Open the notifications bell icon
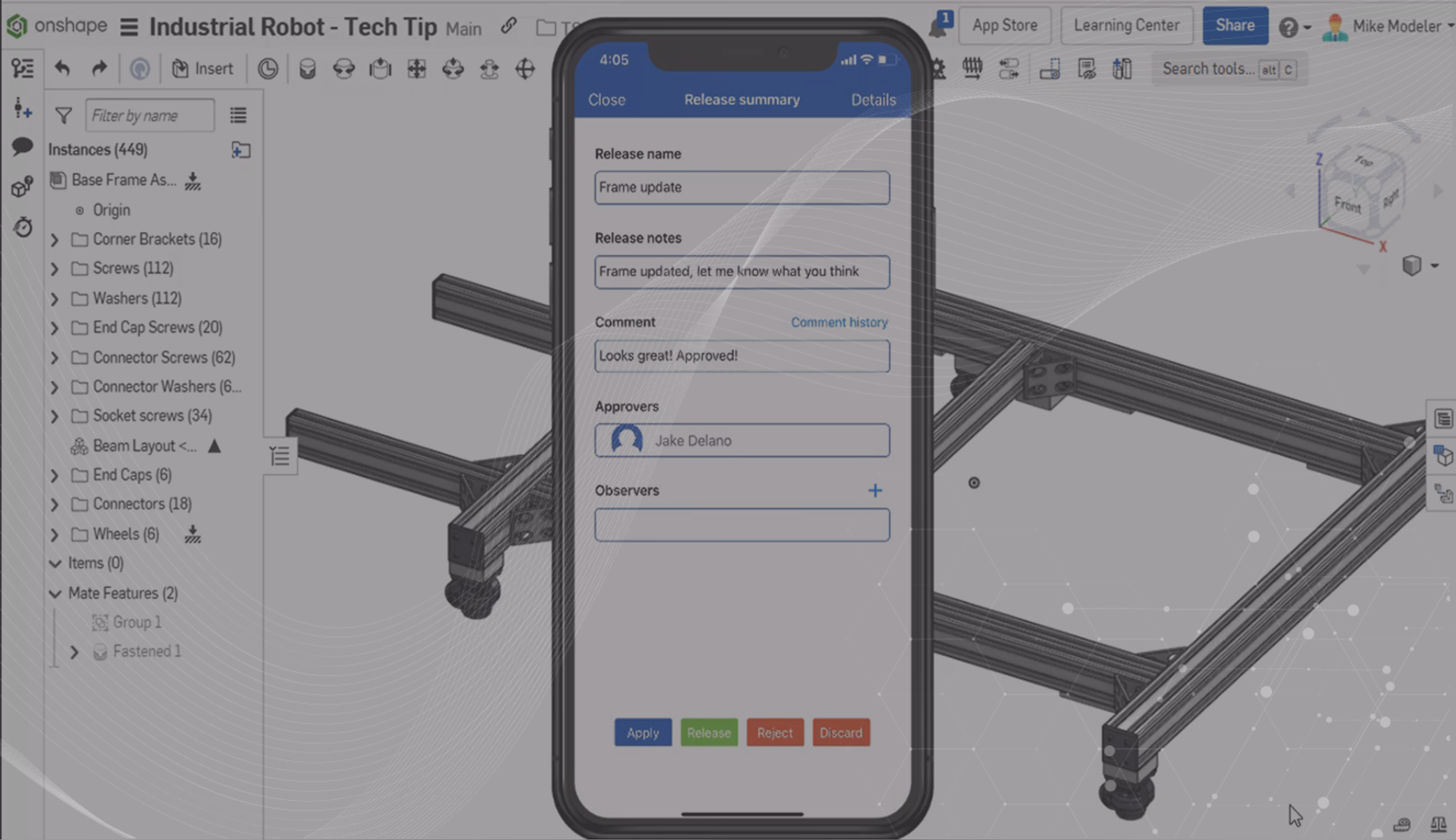 tap(937, 27)
